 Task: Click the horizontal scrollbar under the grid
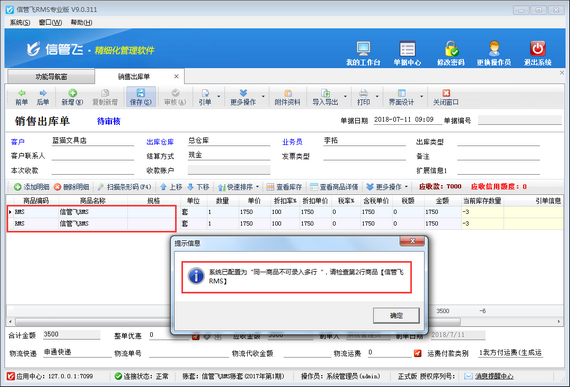point(238,322)
